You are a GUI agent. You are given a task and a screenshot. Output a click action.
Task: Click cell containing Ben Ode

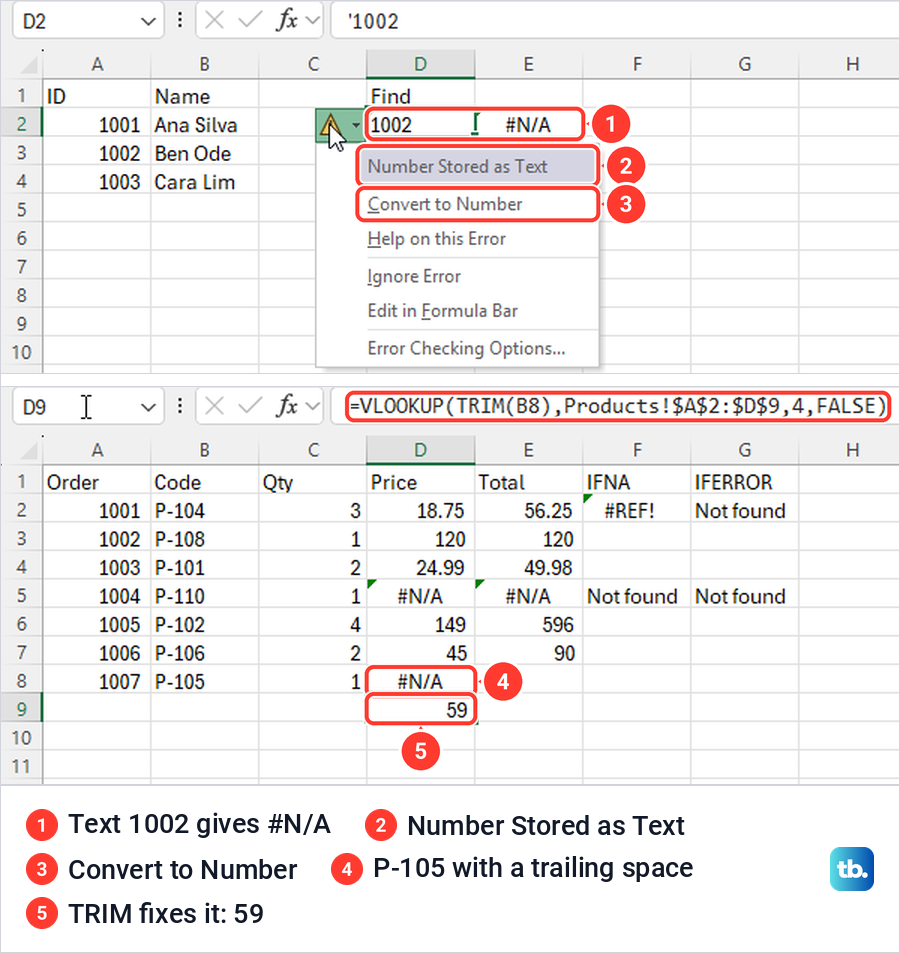[205, 154]
